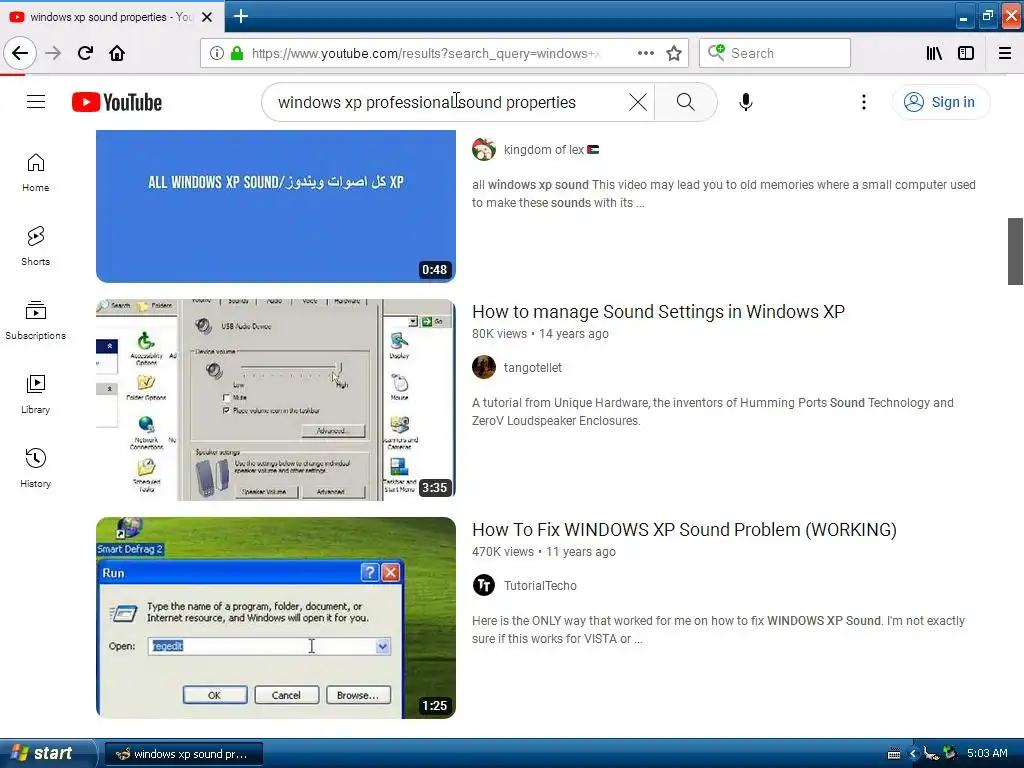Click the taskbar clock 5:03 AM
This screenshot has width=1024, height=768.
[x=987, y=754]
